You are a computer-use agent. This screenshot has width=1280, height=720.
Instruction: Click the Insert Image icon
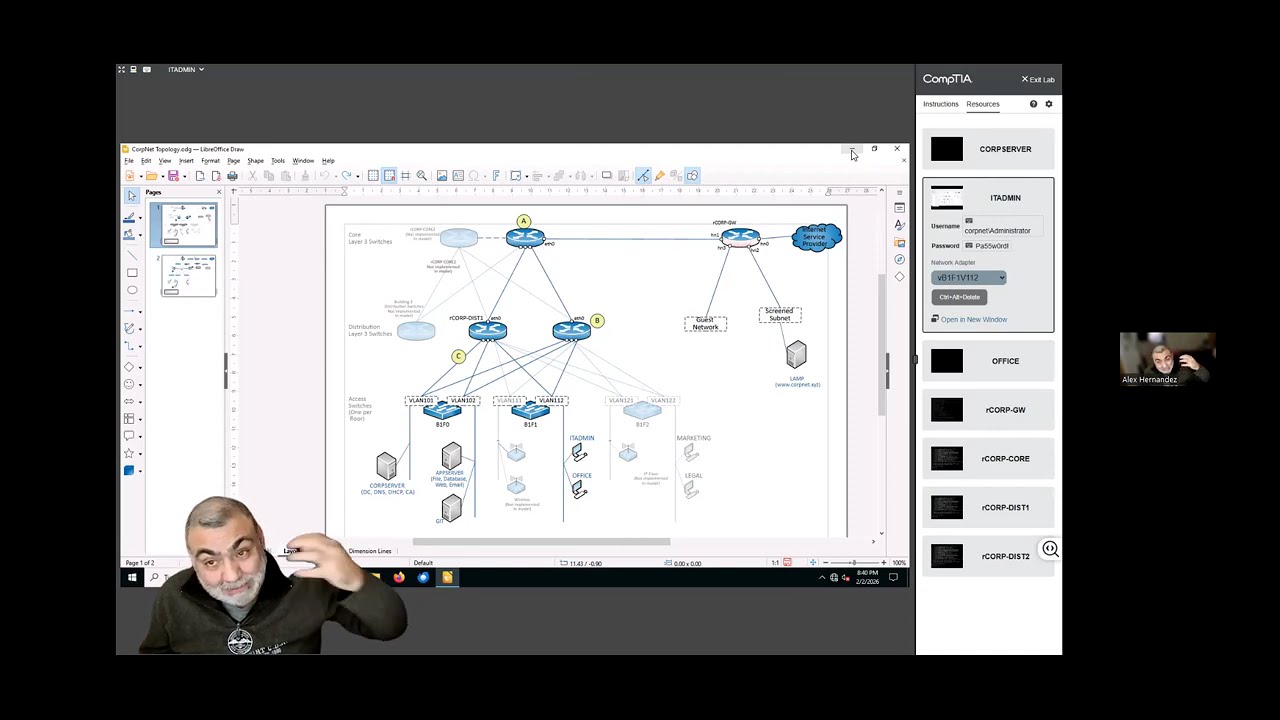pyautogui.click(x=442, y=176)
